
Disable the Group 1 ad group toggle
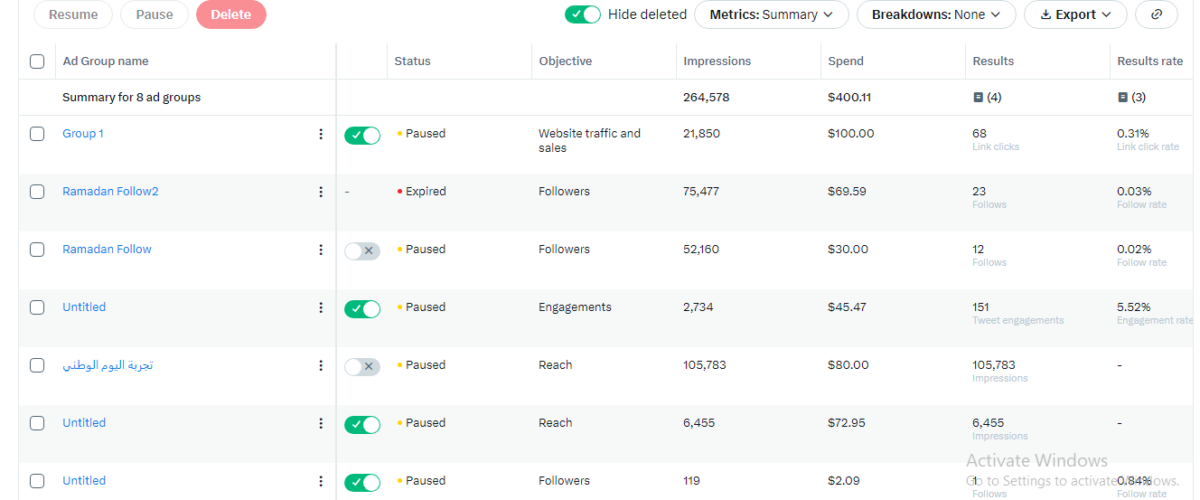[362, 135]
